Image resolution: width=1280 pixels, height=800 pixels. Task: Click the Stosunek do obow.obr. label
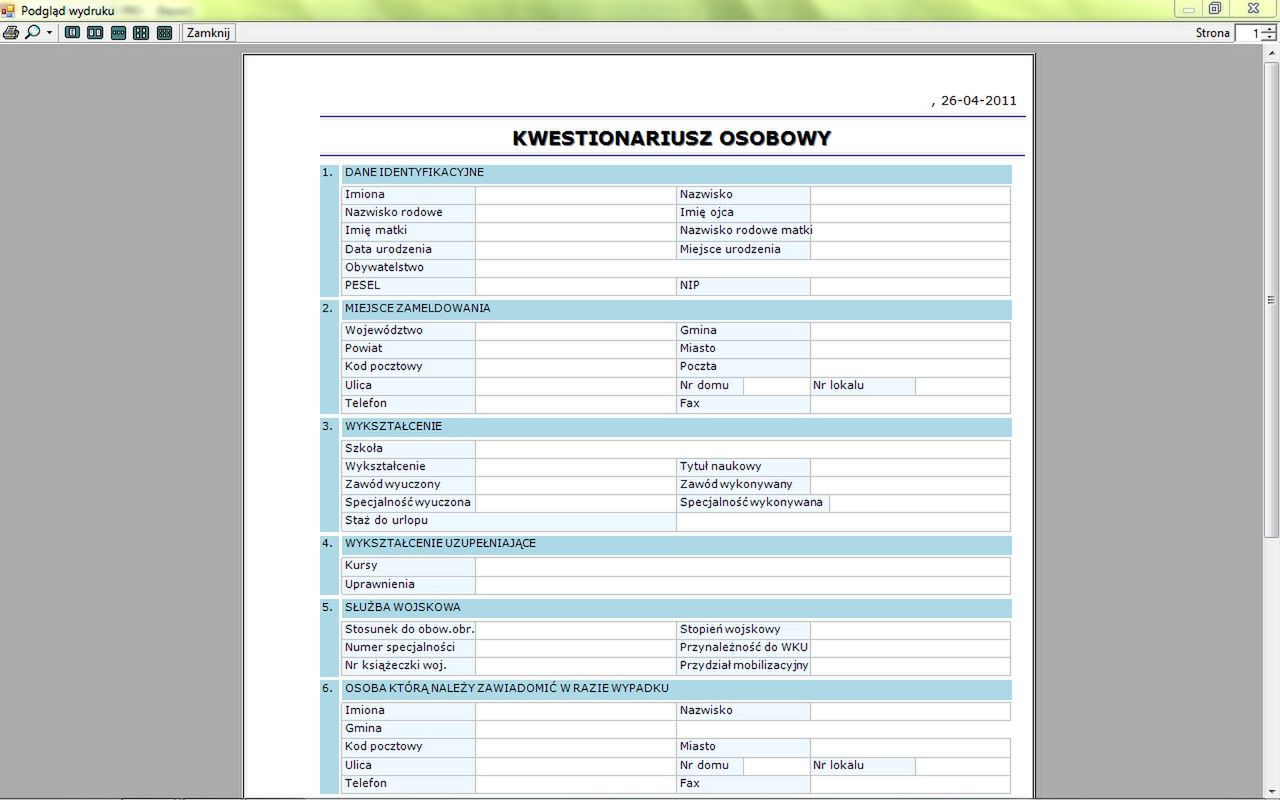coord(410,629)
